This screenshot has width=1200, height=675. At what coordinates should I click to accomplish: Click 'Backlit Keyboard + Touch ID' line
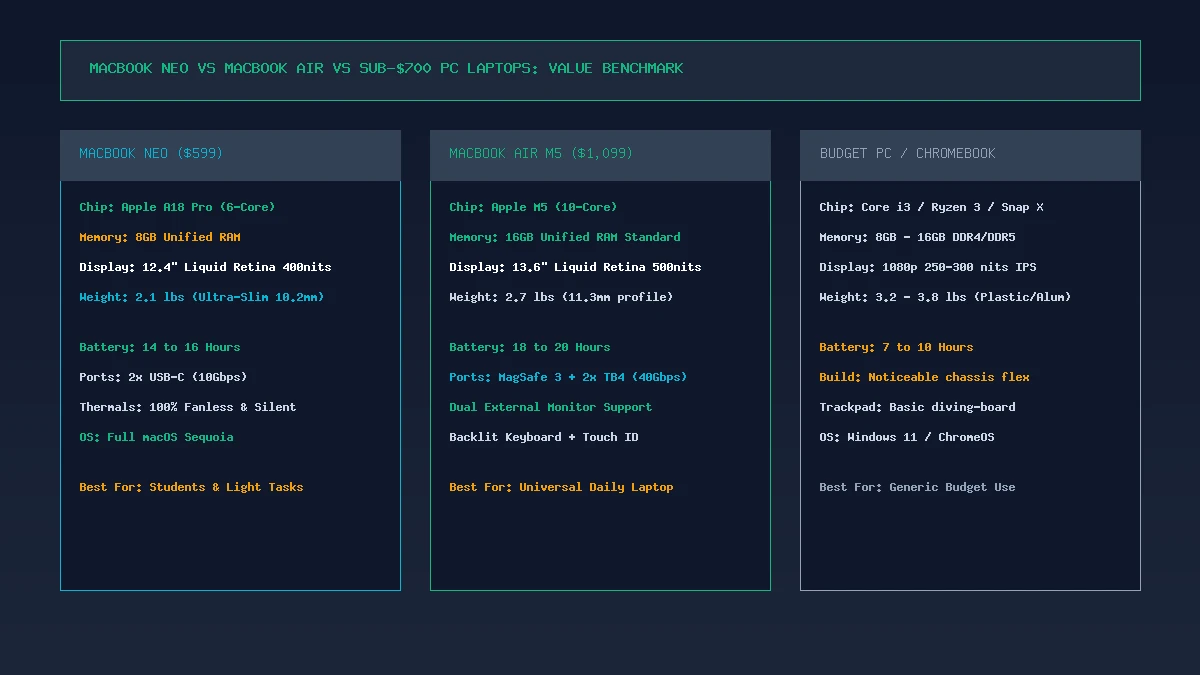coord(544,437)
